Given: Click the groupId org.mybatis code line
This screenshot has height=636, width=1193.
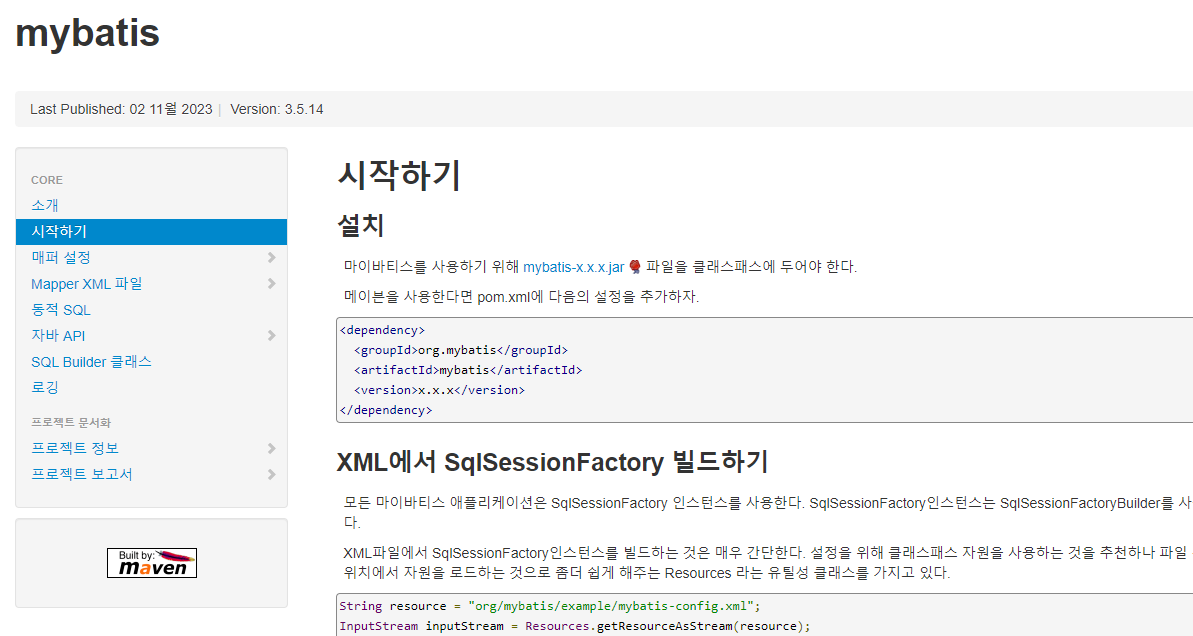Looking at the screenshot, I should [x=461, y=350].
